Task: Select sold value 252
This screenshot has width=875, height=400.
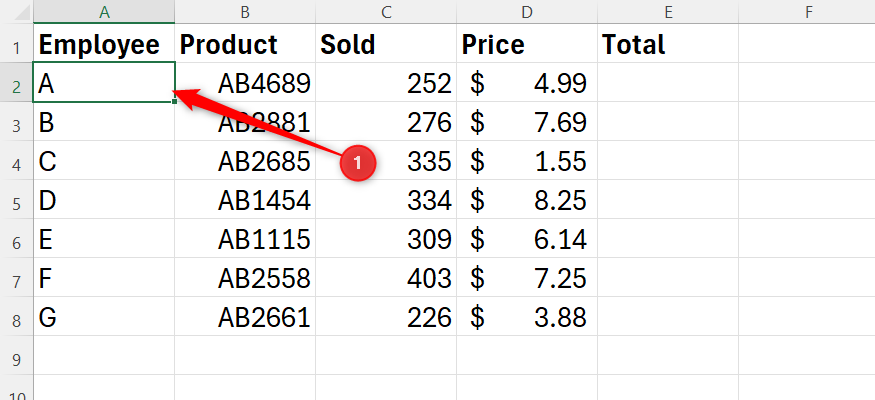Action: point(386,83)
